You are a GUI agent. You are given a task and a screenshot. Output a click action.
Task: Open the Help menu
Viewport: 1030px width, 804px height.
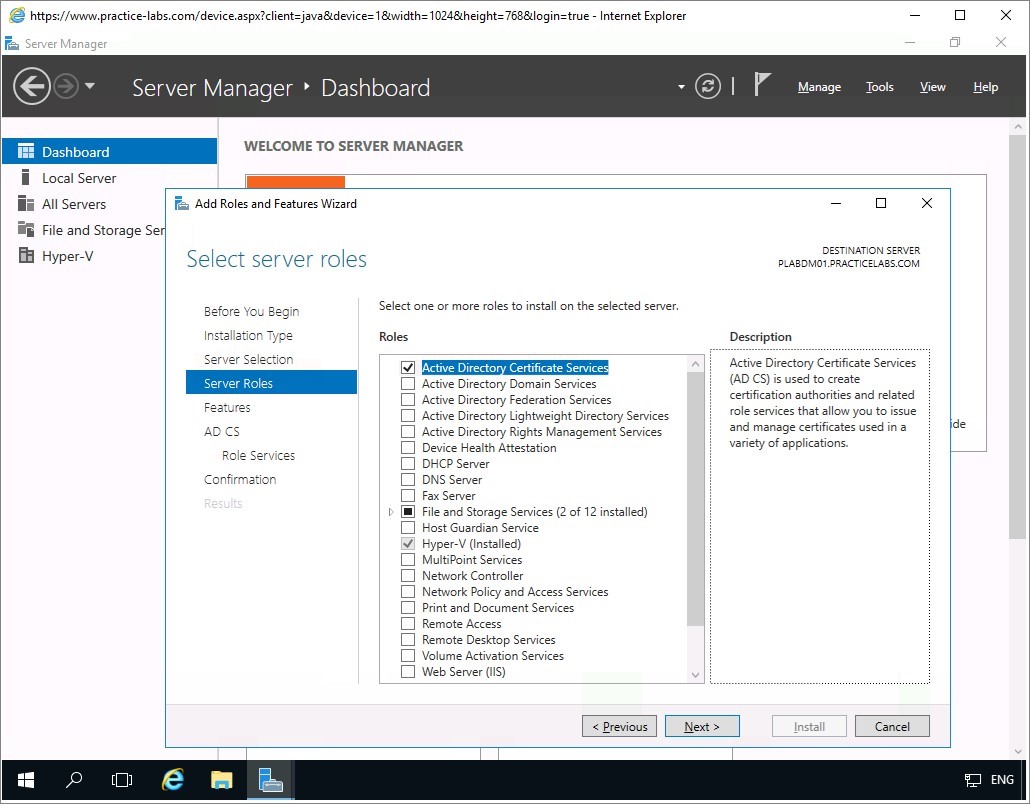pyautogui.click(x=985, y=87)
